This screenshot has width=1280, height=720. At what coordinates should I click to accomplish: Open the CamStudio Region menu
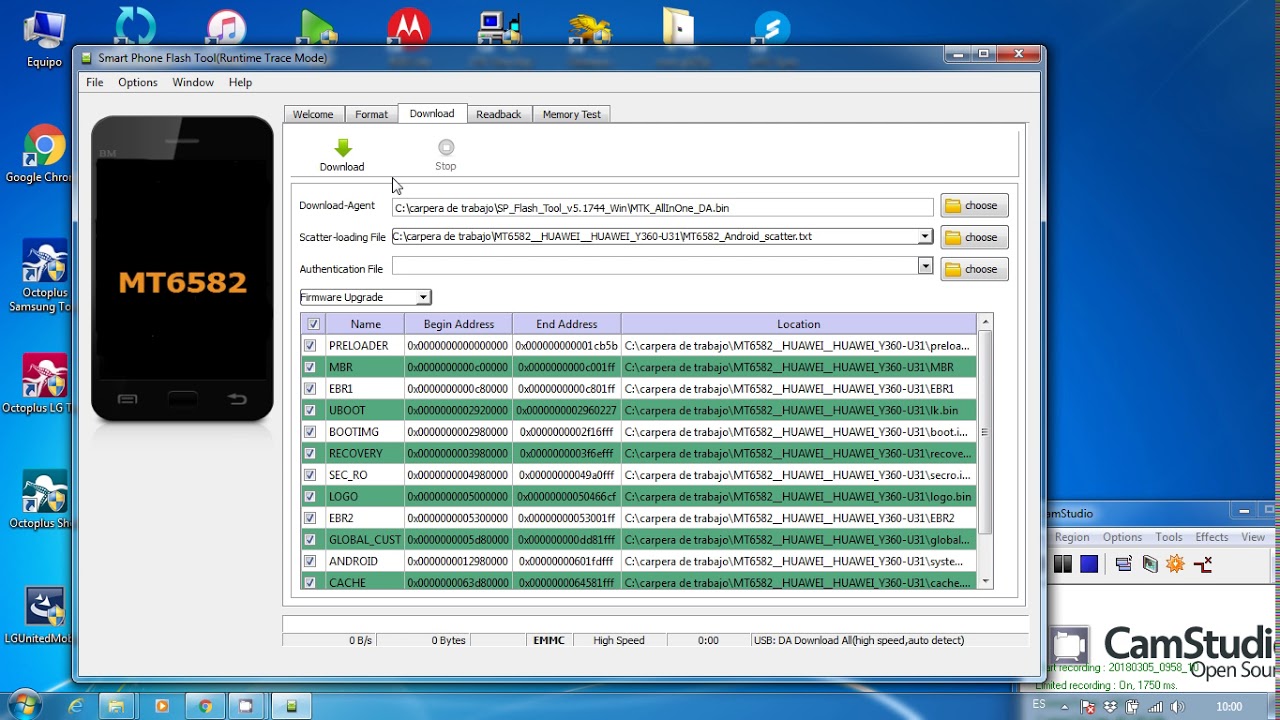(1072, 537)
